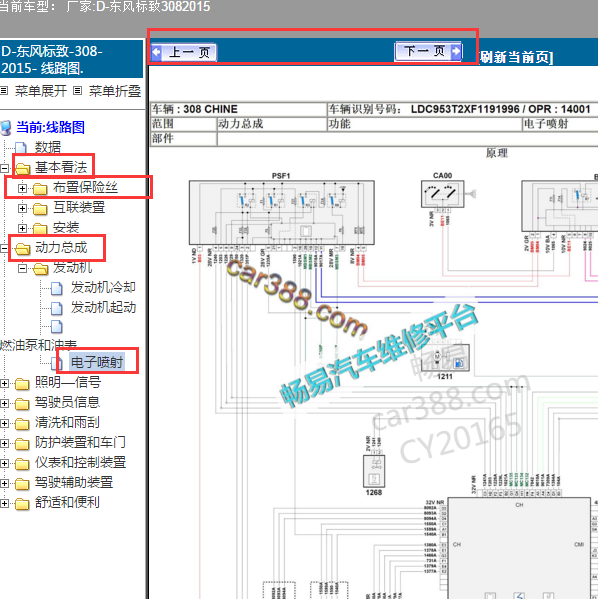Click the folder icon of 互联装置
The width and height of the screenshot is (598, 599).
tap(40, 209)
